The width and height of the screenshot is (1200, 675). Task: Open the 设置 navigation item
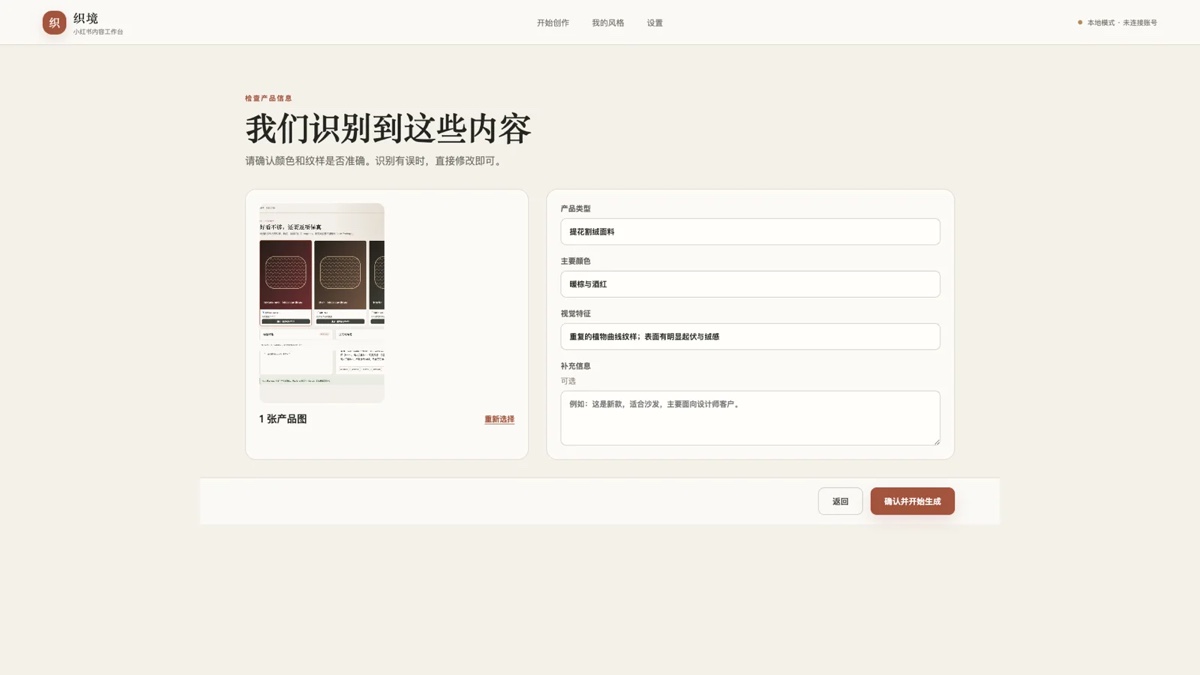[655, 23]
